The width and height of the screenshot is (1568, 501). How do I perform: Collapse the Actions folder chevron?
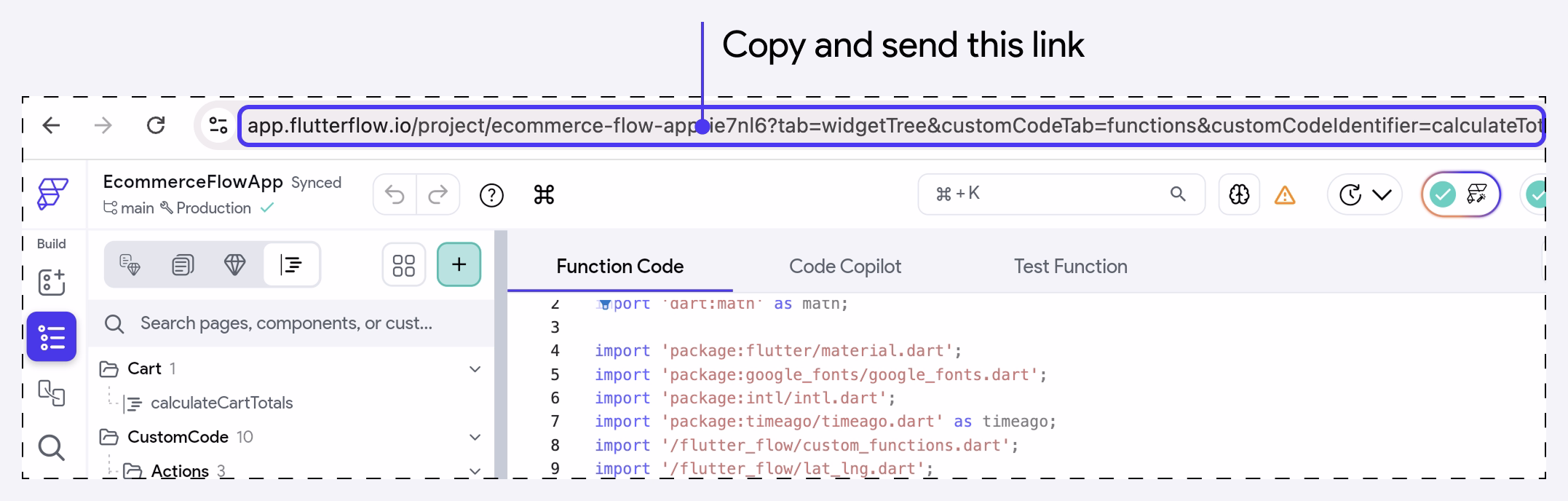(475, 471)
